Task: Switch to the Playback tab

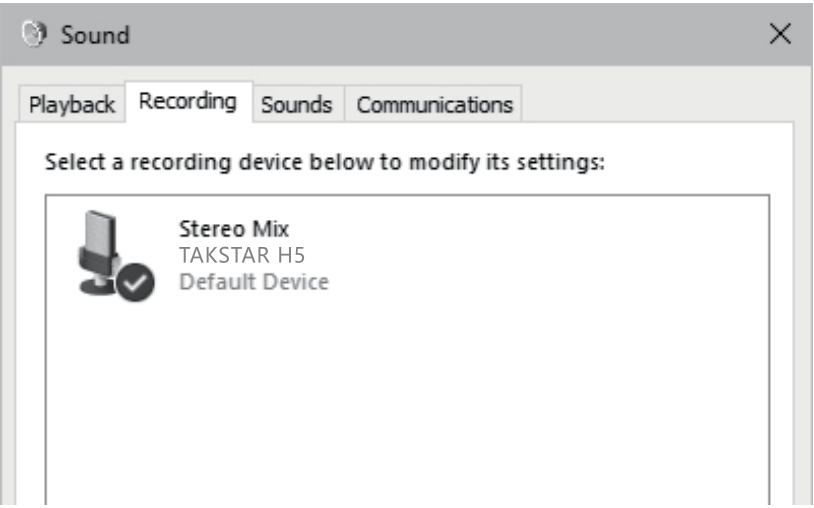Action: pyautogui.click(x=71, y=104)
